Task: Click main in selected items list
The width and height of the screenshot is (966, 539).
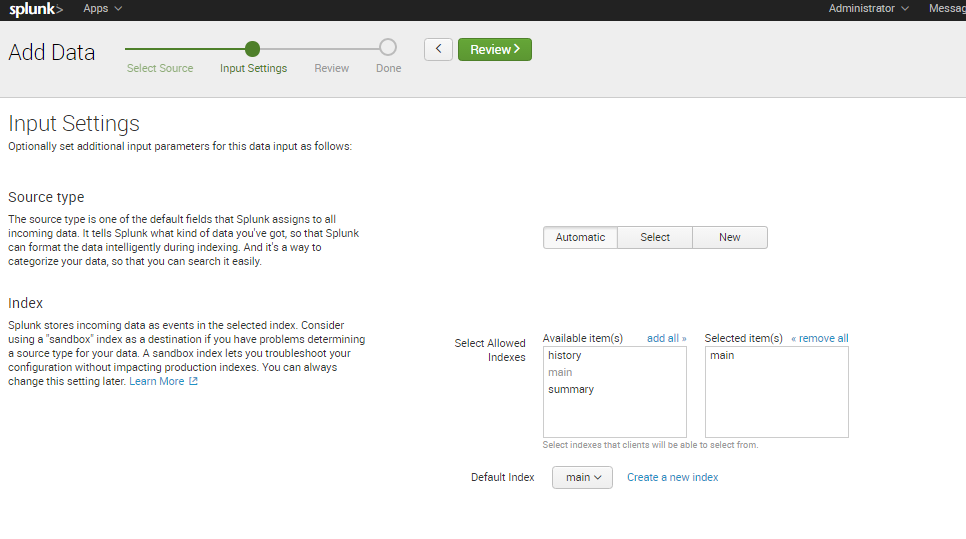Action: [722, 355]
